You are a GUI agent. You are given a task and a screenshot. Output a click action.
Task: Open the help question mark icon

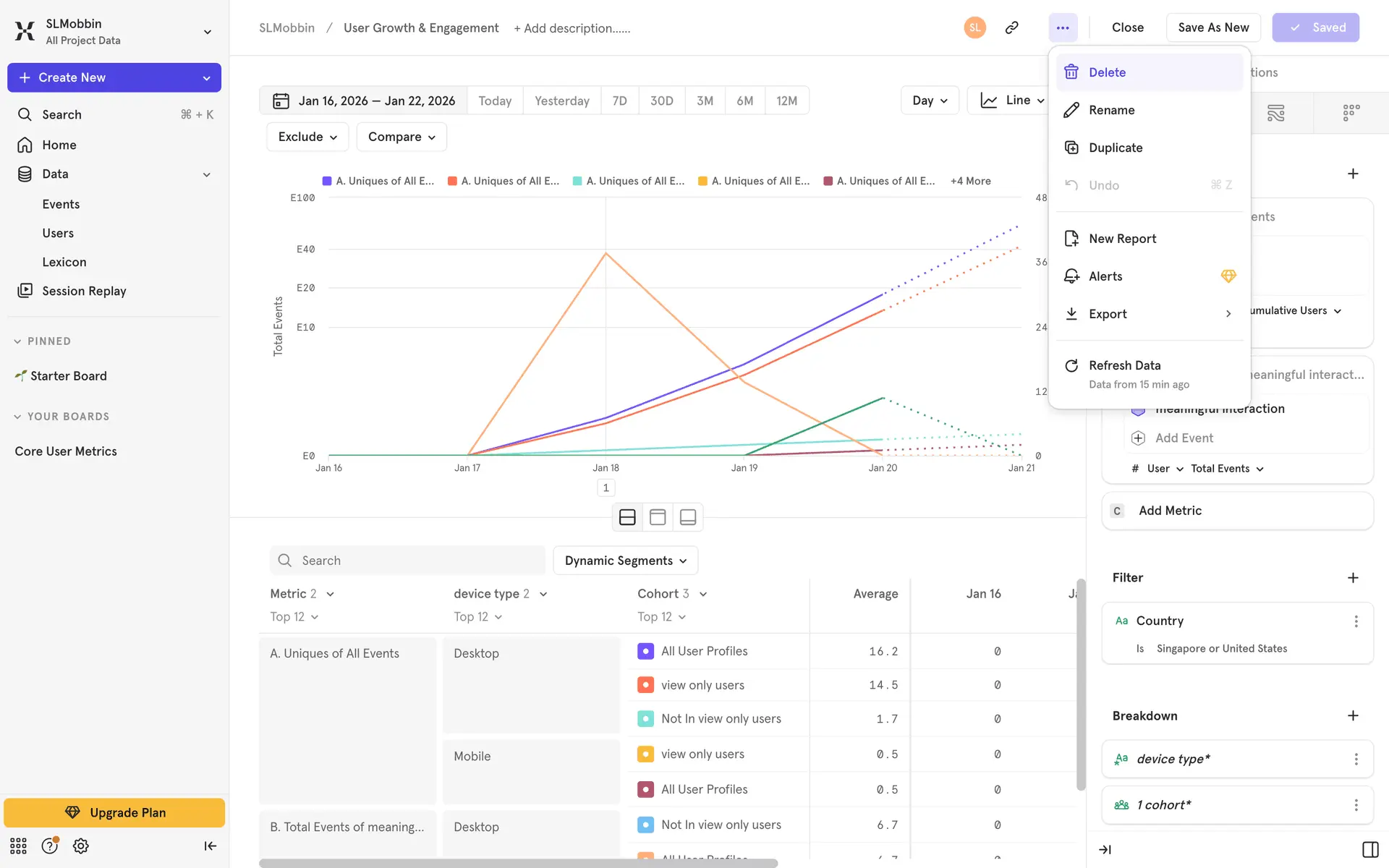click(49, 846)
